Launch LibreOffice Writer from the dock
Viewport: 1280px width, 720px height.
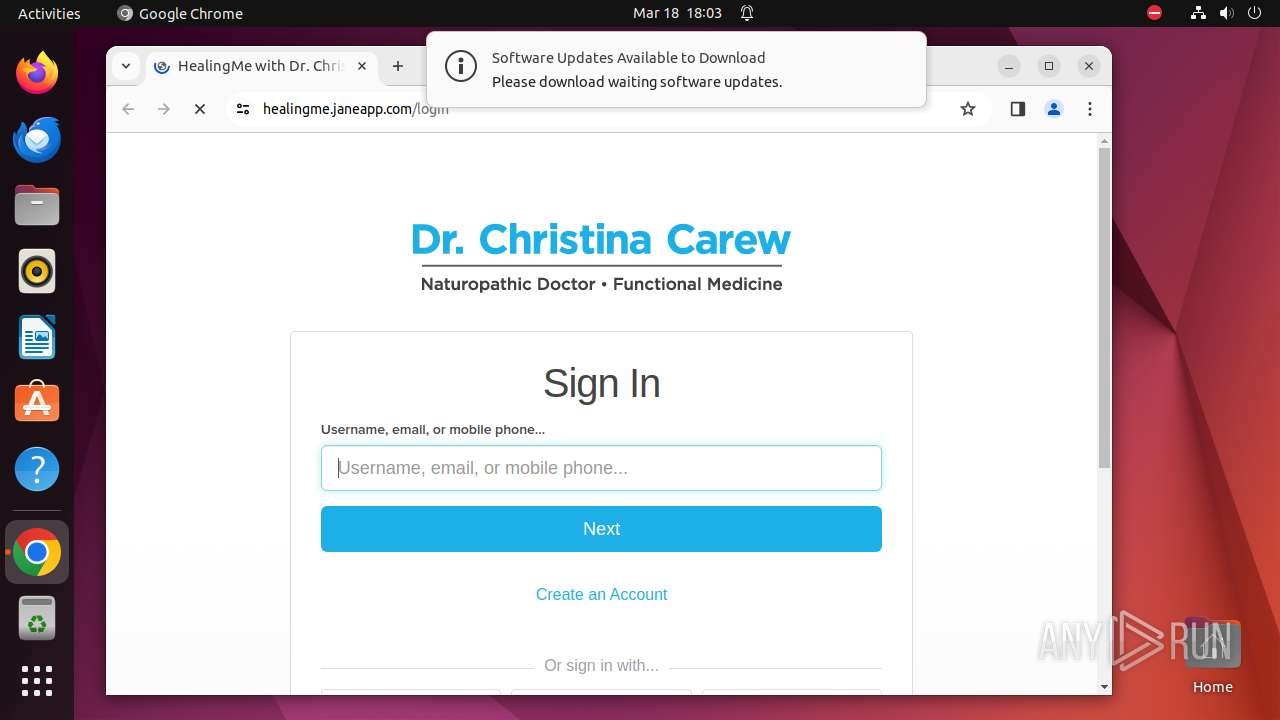pyautogui.click(x=37, y=337)
